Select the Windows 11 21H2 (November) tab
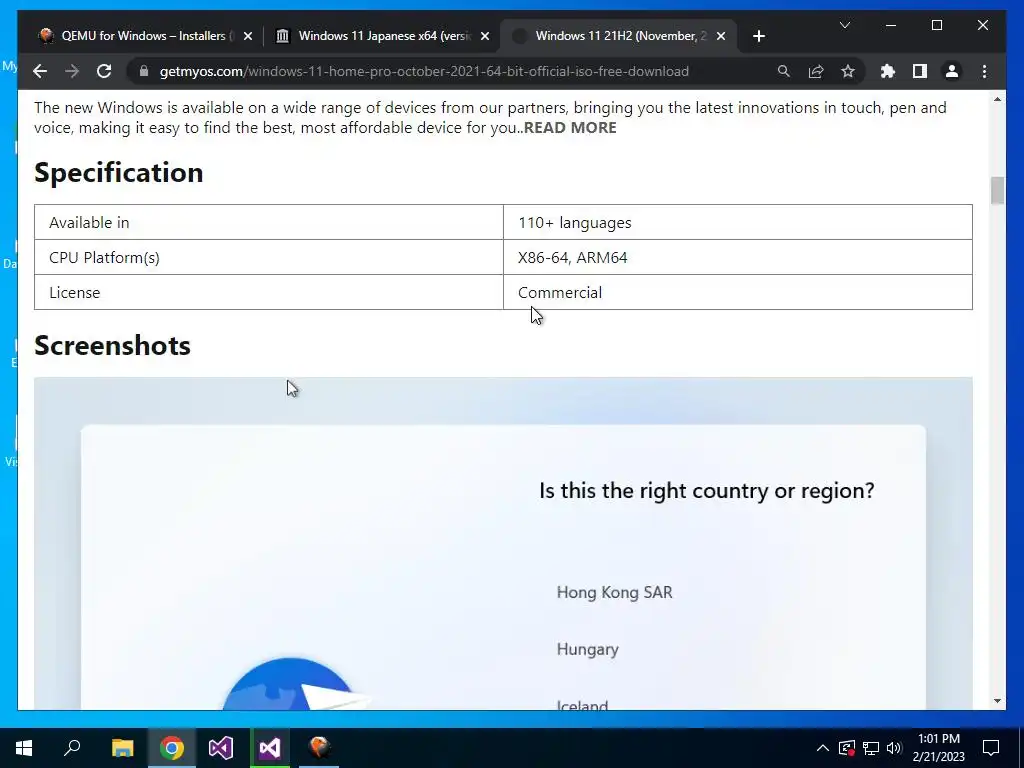Screen dimensions: 1024x768 coord(618,36)
